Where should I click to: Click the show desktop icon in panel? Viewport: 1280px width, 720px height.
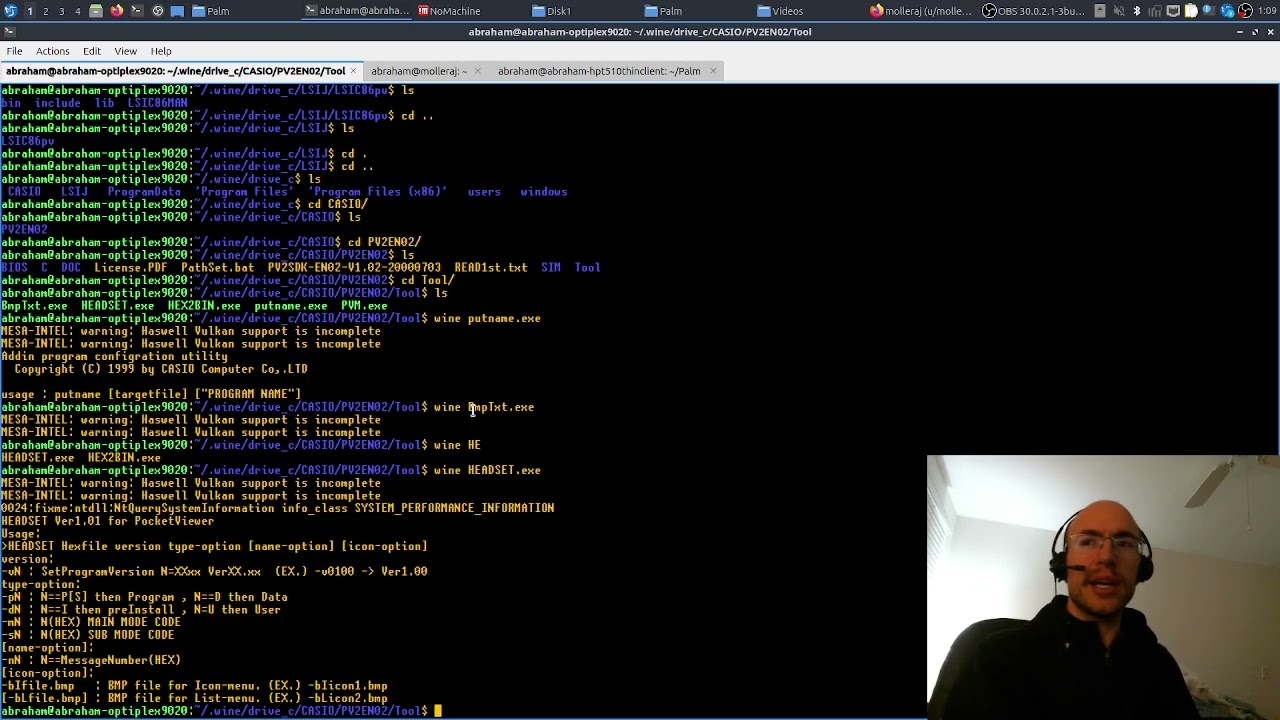pyautogui.click(x=177, y=11)
